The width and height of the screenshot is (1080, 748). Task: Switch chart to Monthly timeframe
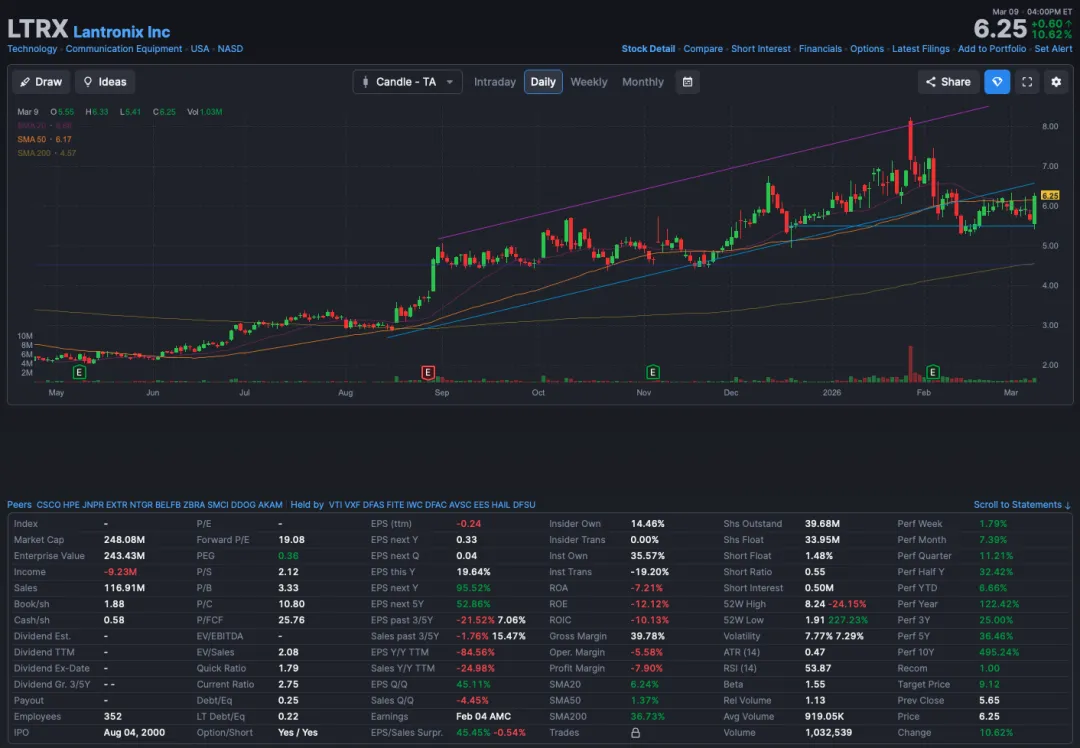643,82
